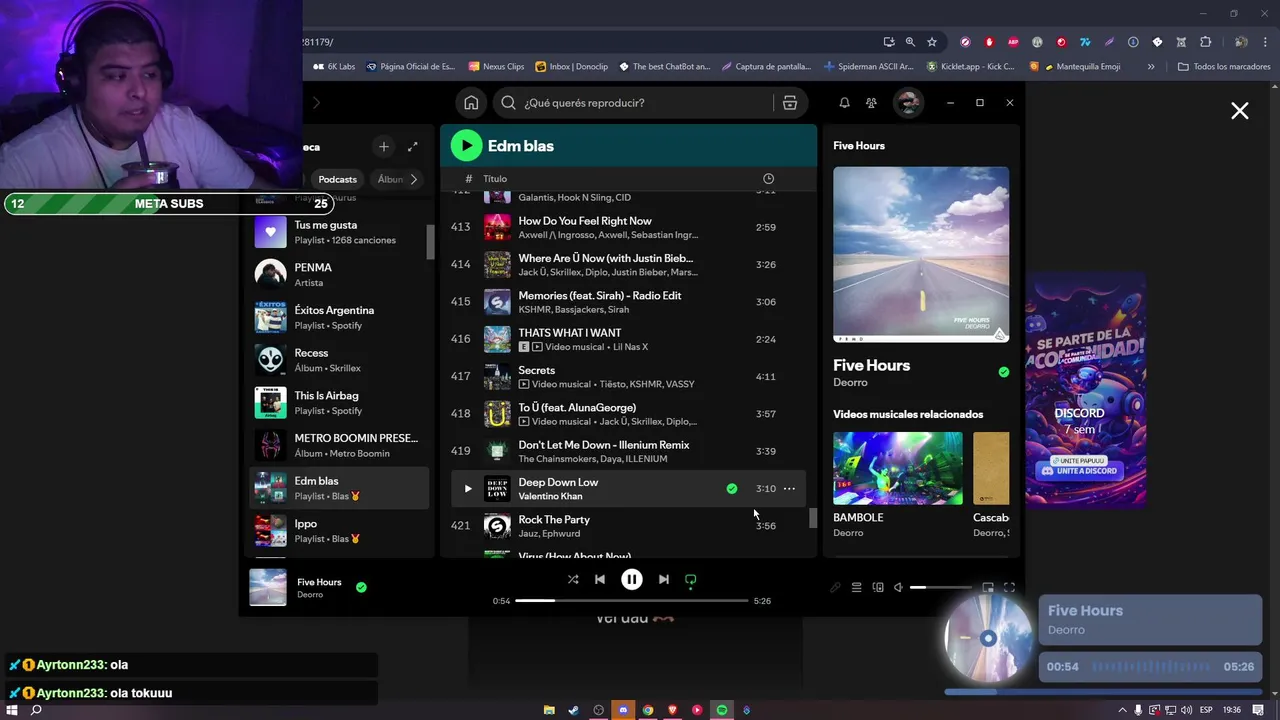Screen dimensions: 1280x720
Task: Select track How Do You Feel Right Now
Action: [x=628, y=228]
